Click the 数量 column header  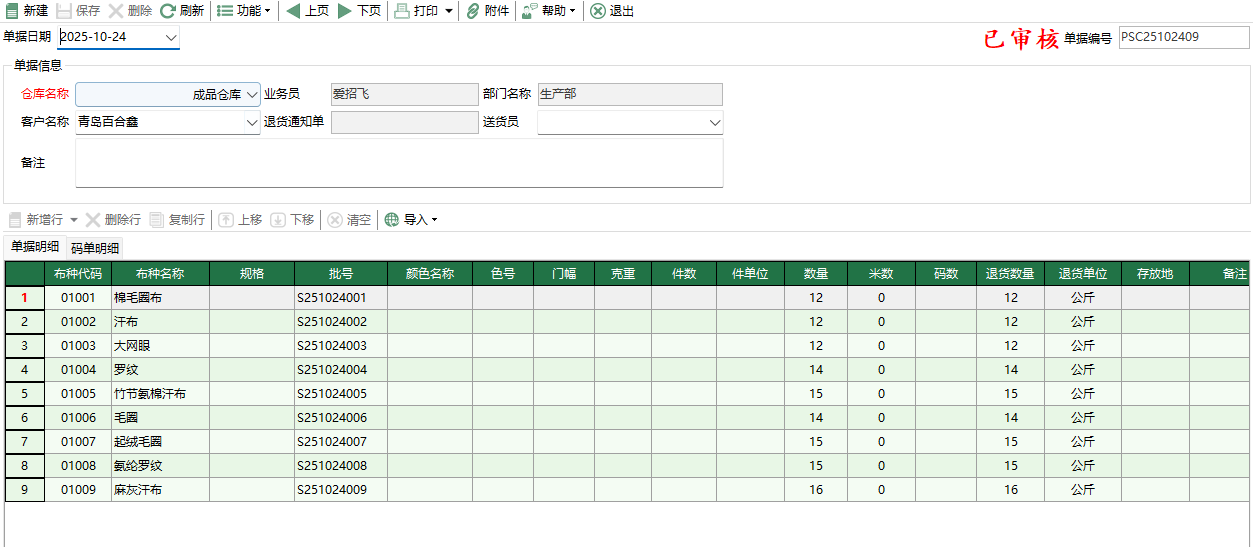pos(816,273)
